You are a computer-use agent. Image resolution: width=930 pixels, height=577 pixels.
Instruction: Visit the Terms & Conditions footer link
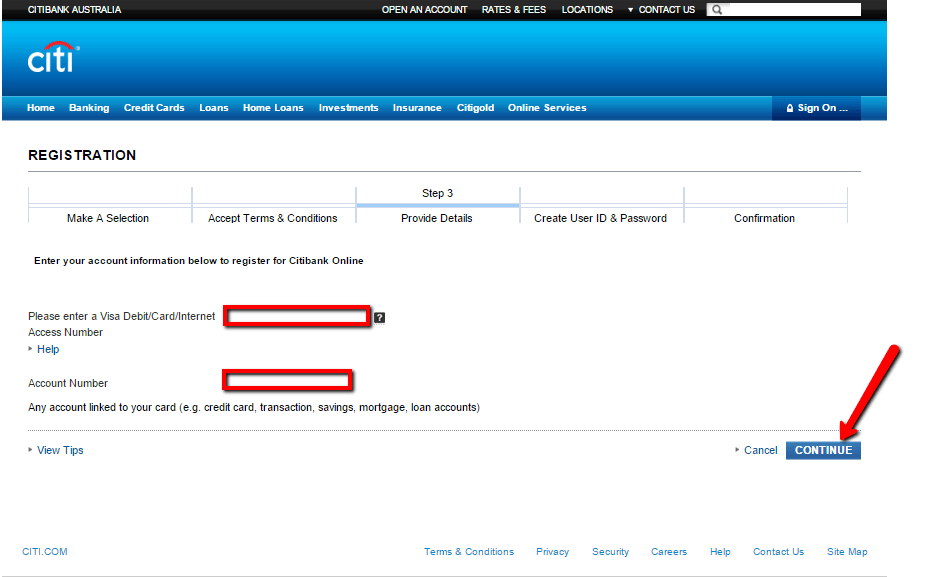point(469,551)
